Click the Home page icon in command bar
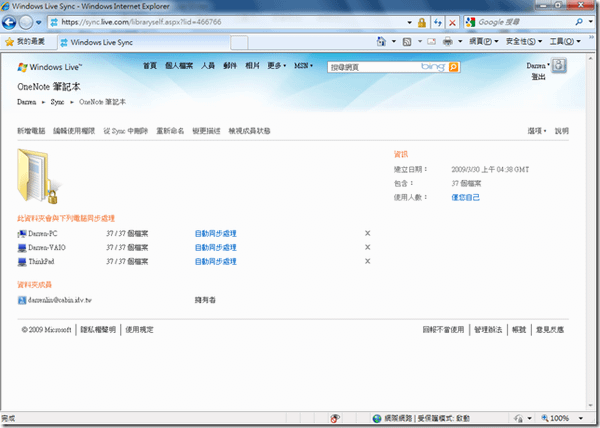600x428 pixels. point(381,41)
